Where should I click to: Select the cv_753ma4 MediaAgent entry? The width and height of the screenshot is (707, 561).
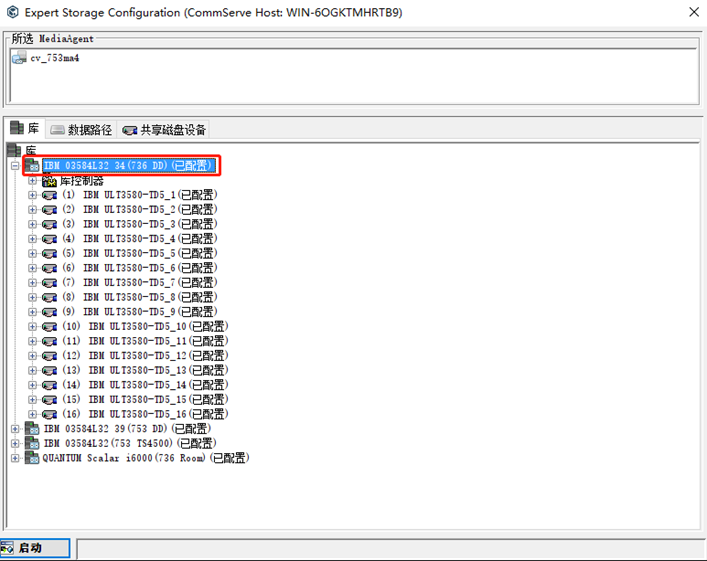pyautogui.click(x=55, y=58)
